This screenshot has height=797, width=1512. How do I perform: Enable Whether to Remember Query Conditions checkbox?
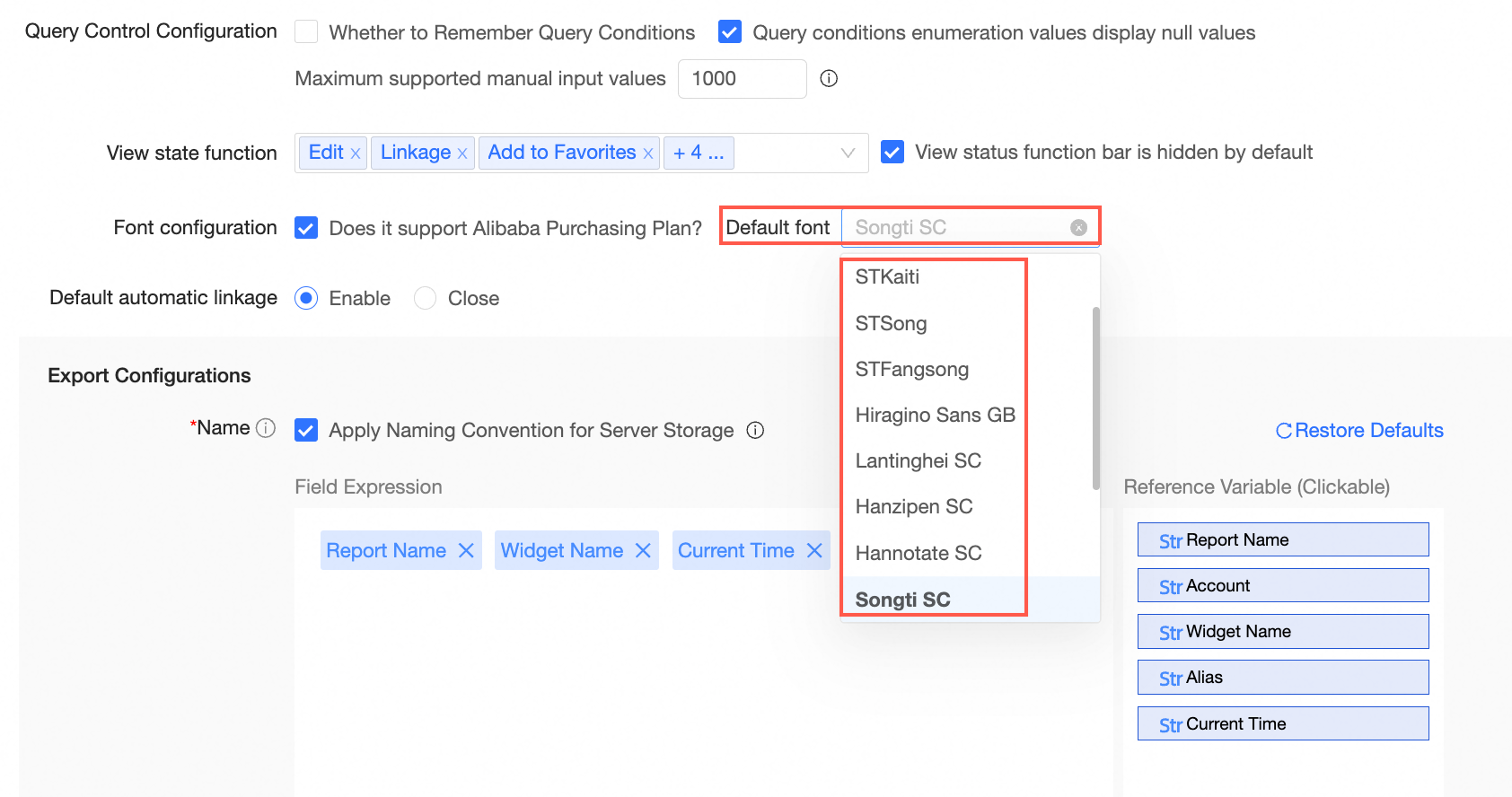(x=306, y=32)
